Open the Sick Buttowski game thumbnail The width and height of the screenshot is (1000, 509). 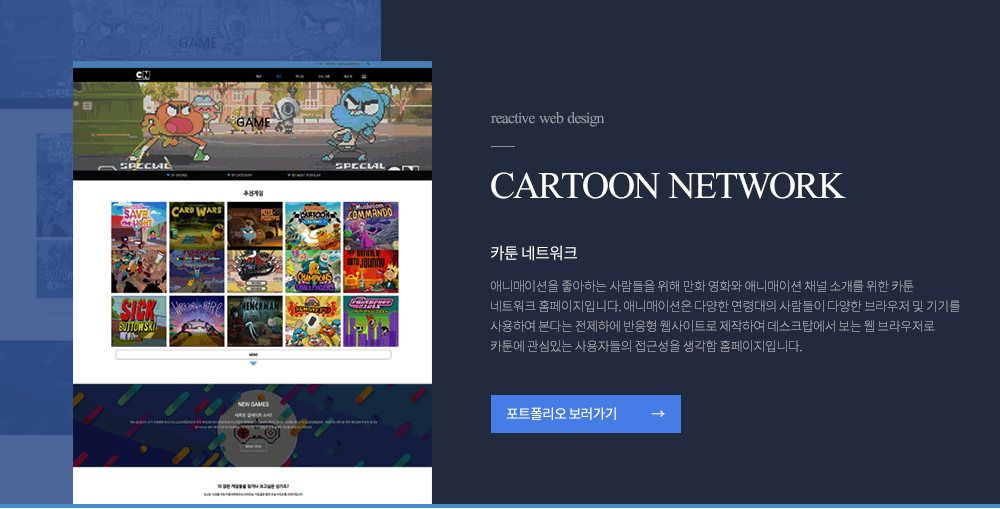tap(138, 321)
